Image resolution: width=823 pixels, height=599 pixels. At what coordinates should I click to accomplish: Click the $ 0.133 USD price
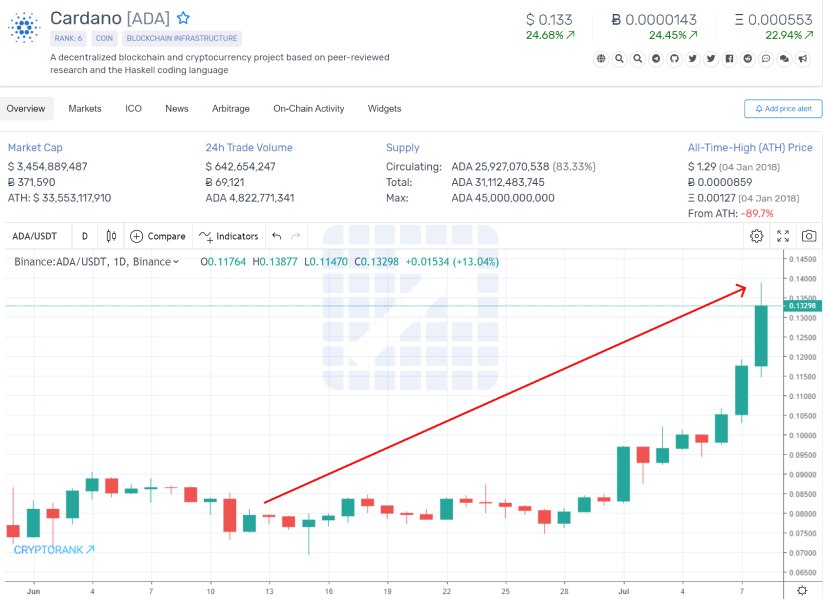click(549, 20)
